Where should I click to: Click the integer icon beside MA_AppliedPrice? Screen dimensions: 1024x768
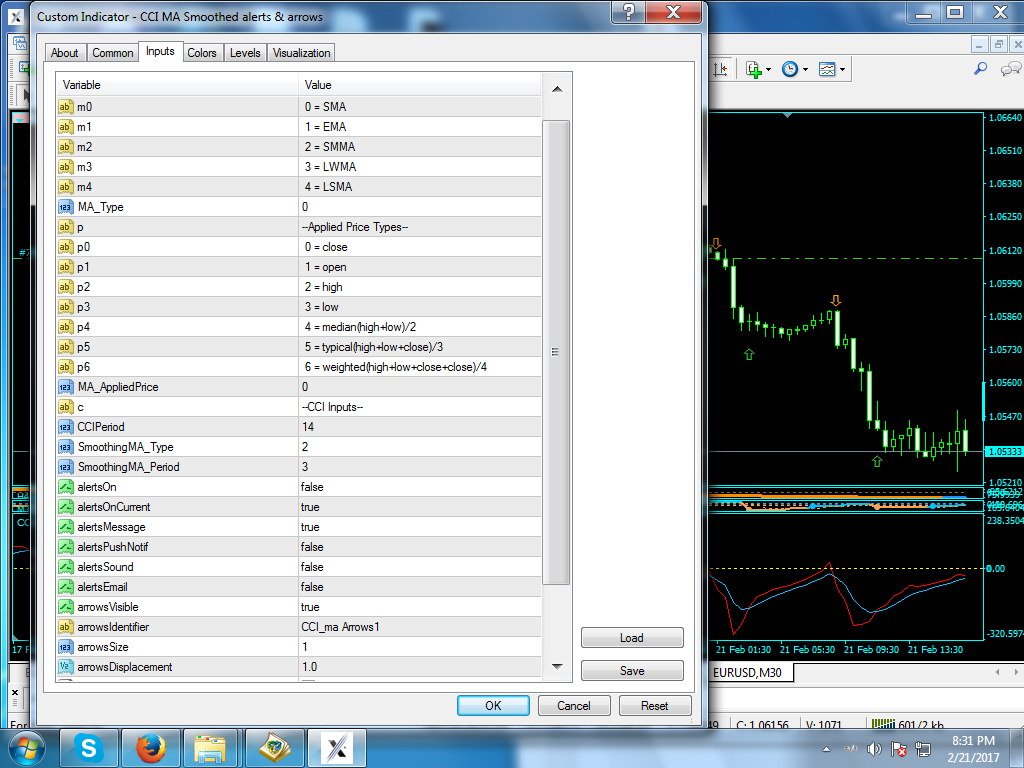point(65,387)
